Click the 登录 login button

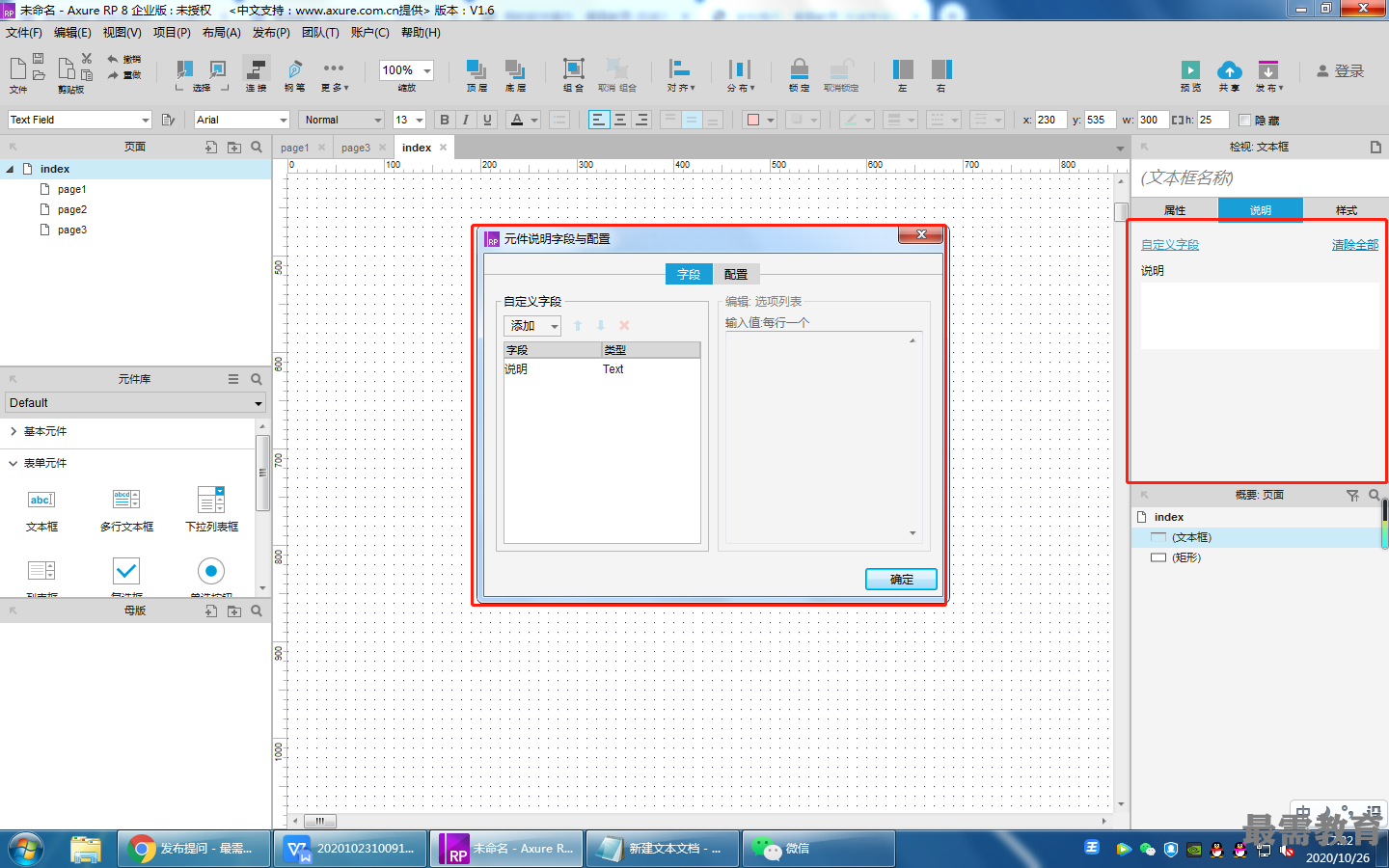[1341, 71]
